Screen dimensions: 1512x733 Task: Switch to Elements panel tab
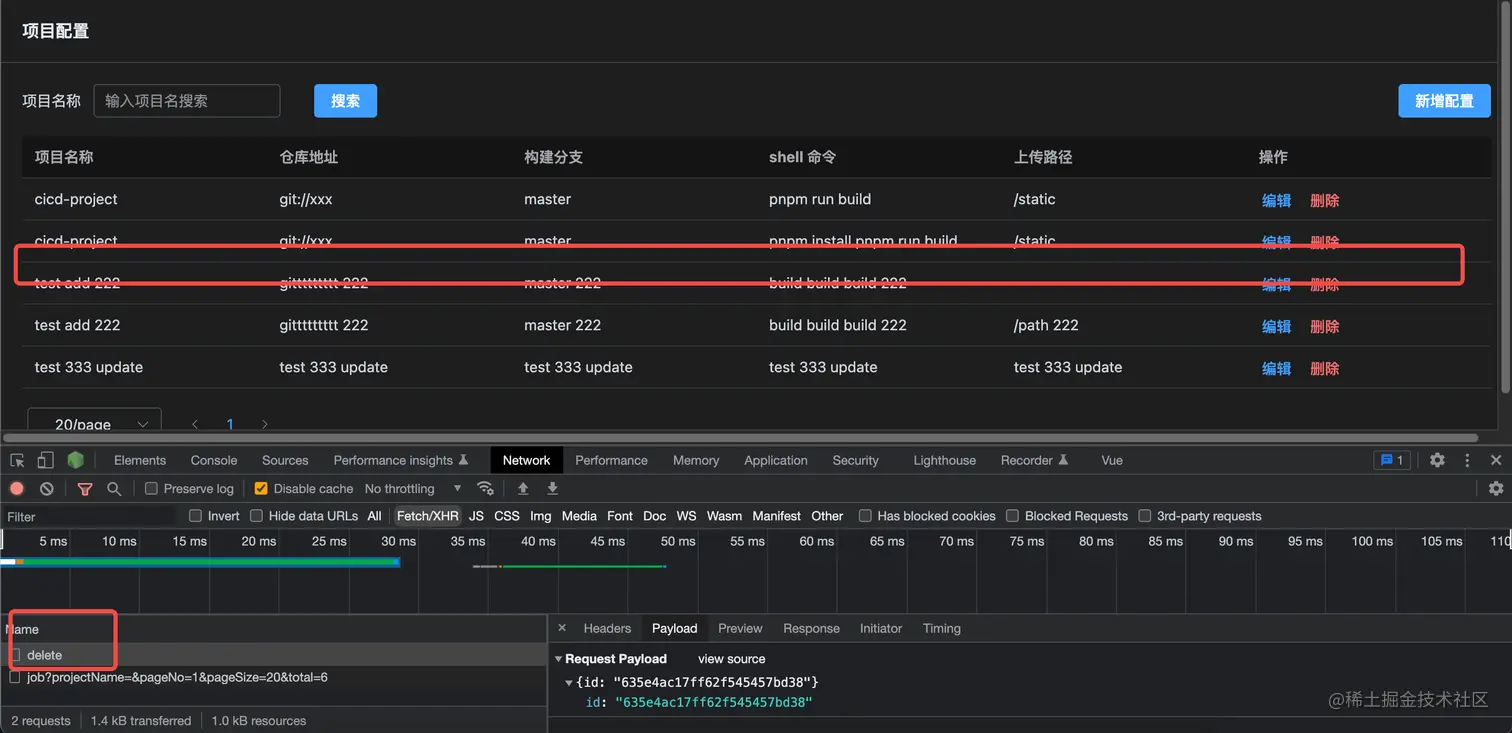click(140, 460)
